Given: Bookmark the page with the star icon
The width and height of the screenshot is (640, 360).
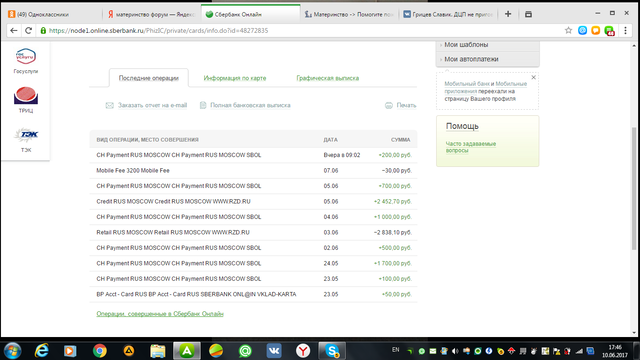Looking at the screenshot, I should (568, 30).
